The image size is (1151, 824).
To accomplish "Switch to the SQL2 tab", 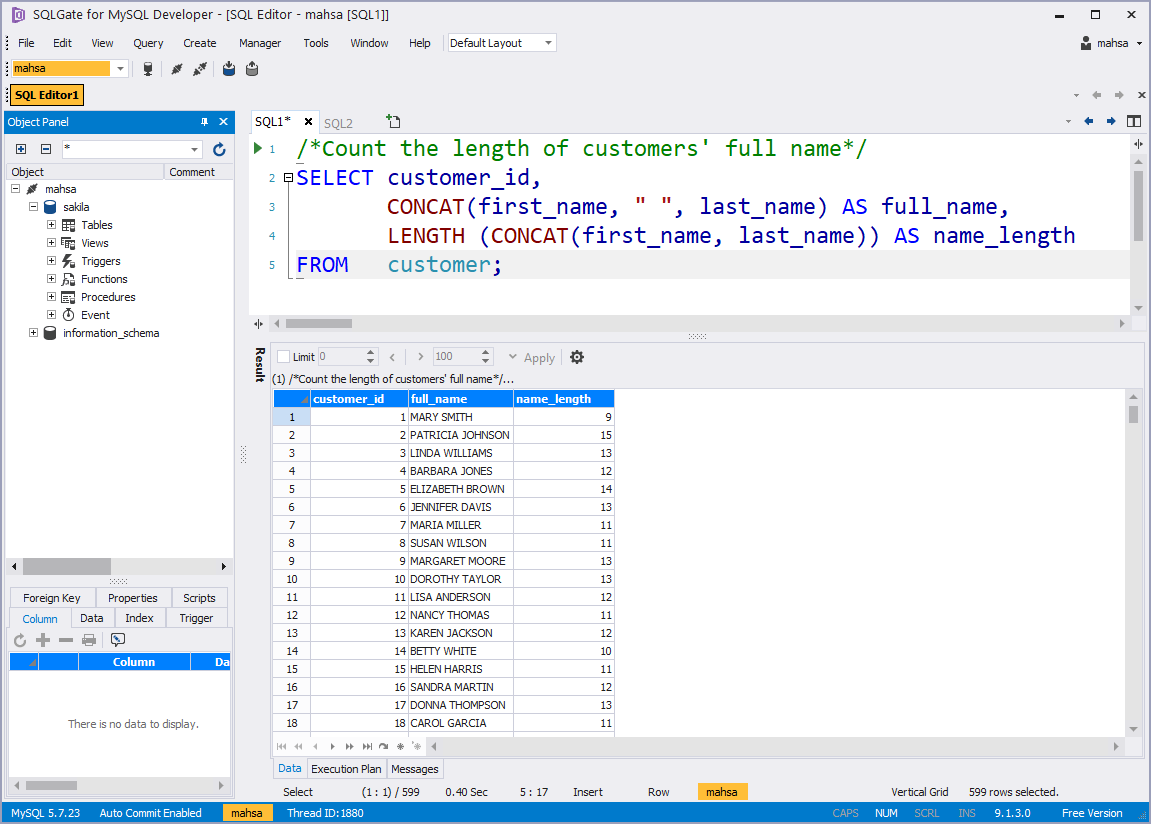I will (x=338, y=123).
